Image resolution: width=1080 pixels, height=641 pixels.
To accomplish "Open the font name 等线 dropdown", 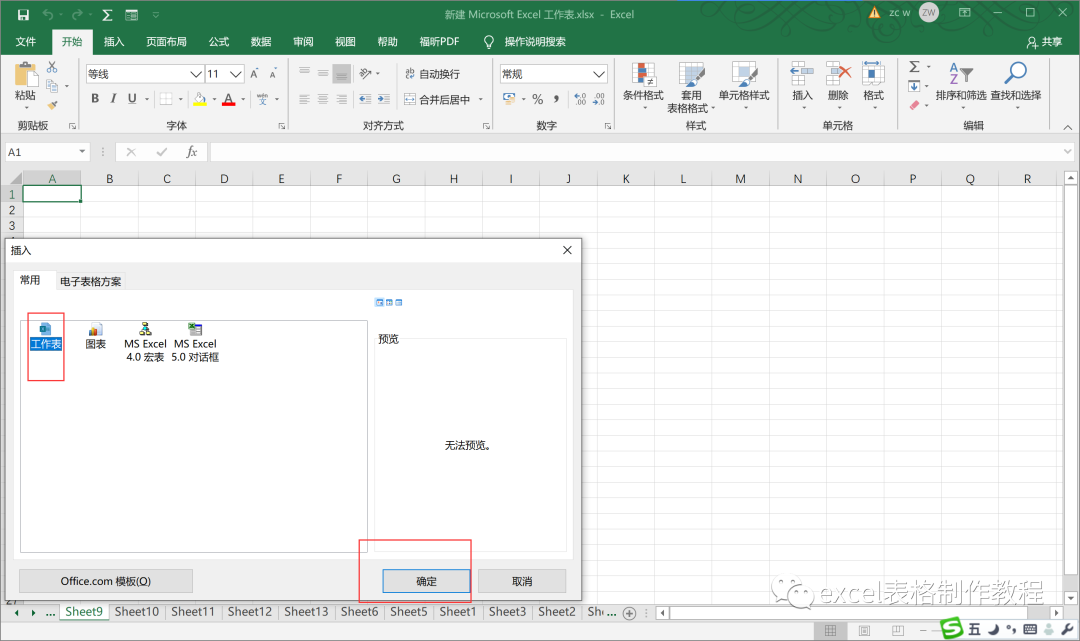I will [196, 74].
